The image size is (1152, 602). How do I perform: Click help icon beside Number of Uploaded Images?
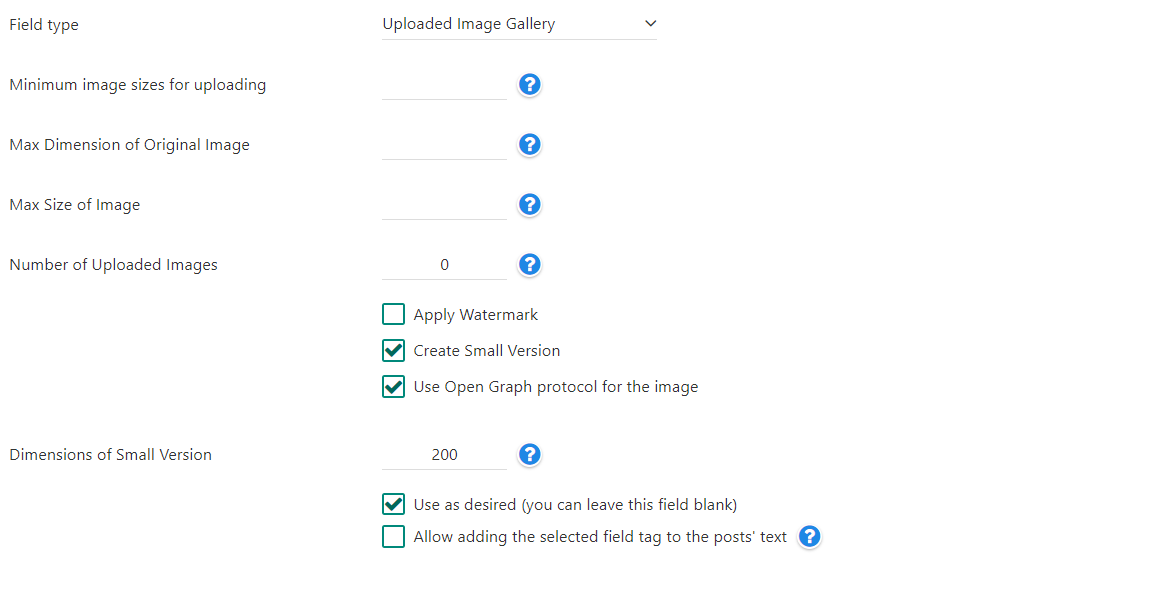530,265
